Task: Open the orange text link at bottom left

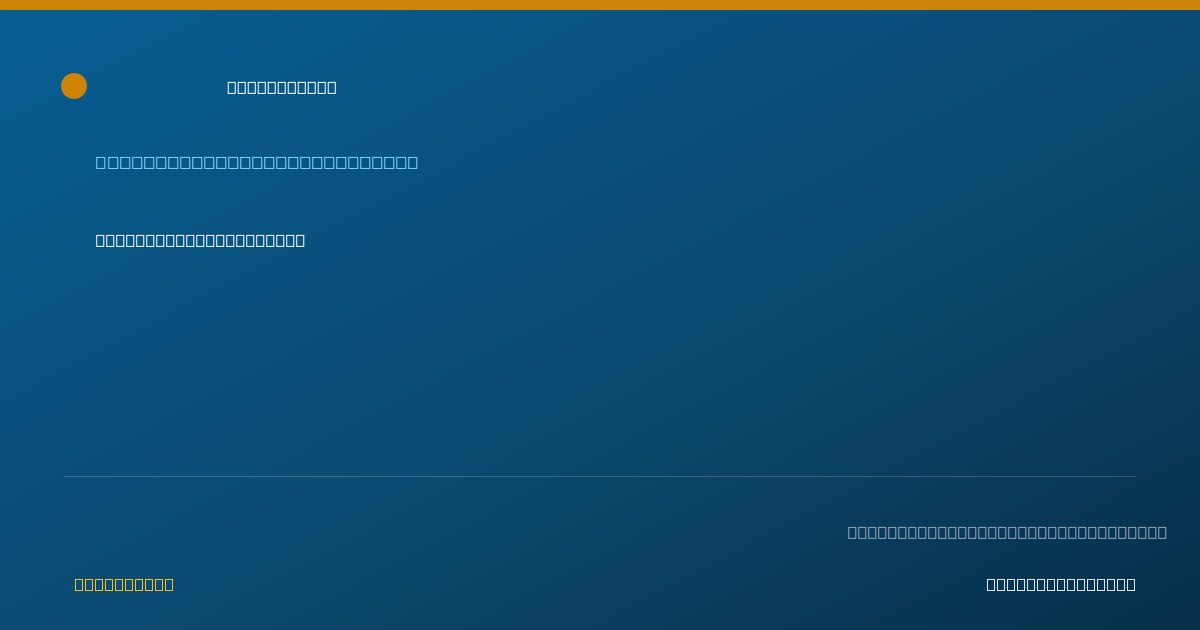Action: [124, 584]
